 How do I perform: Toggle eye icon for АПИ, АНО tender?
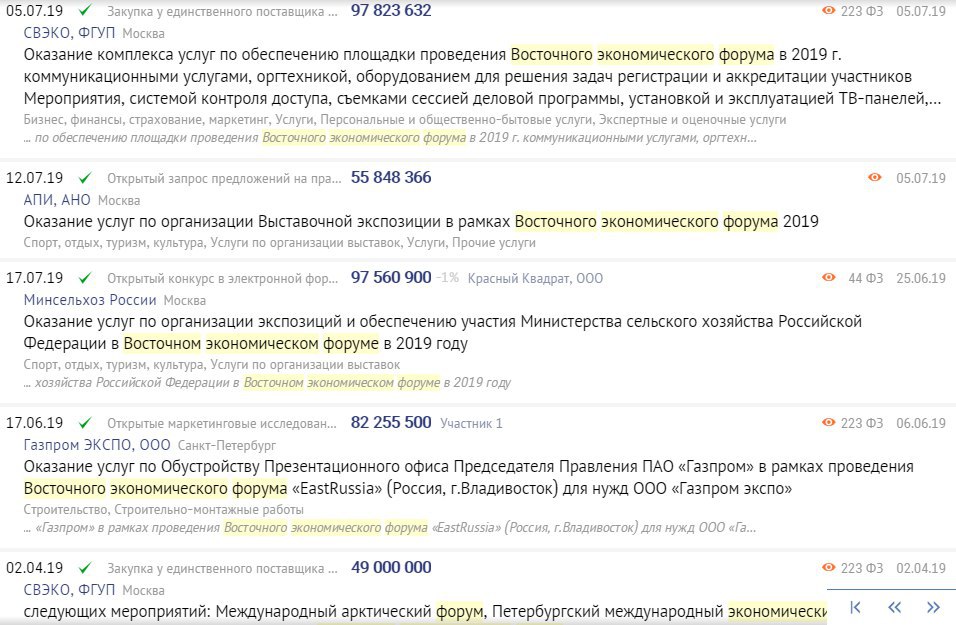tap(875, 178)
